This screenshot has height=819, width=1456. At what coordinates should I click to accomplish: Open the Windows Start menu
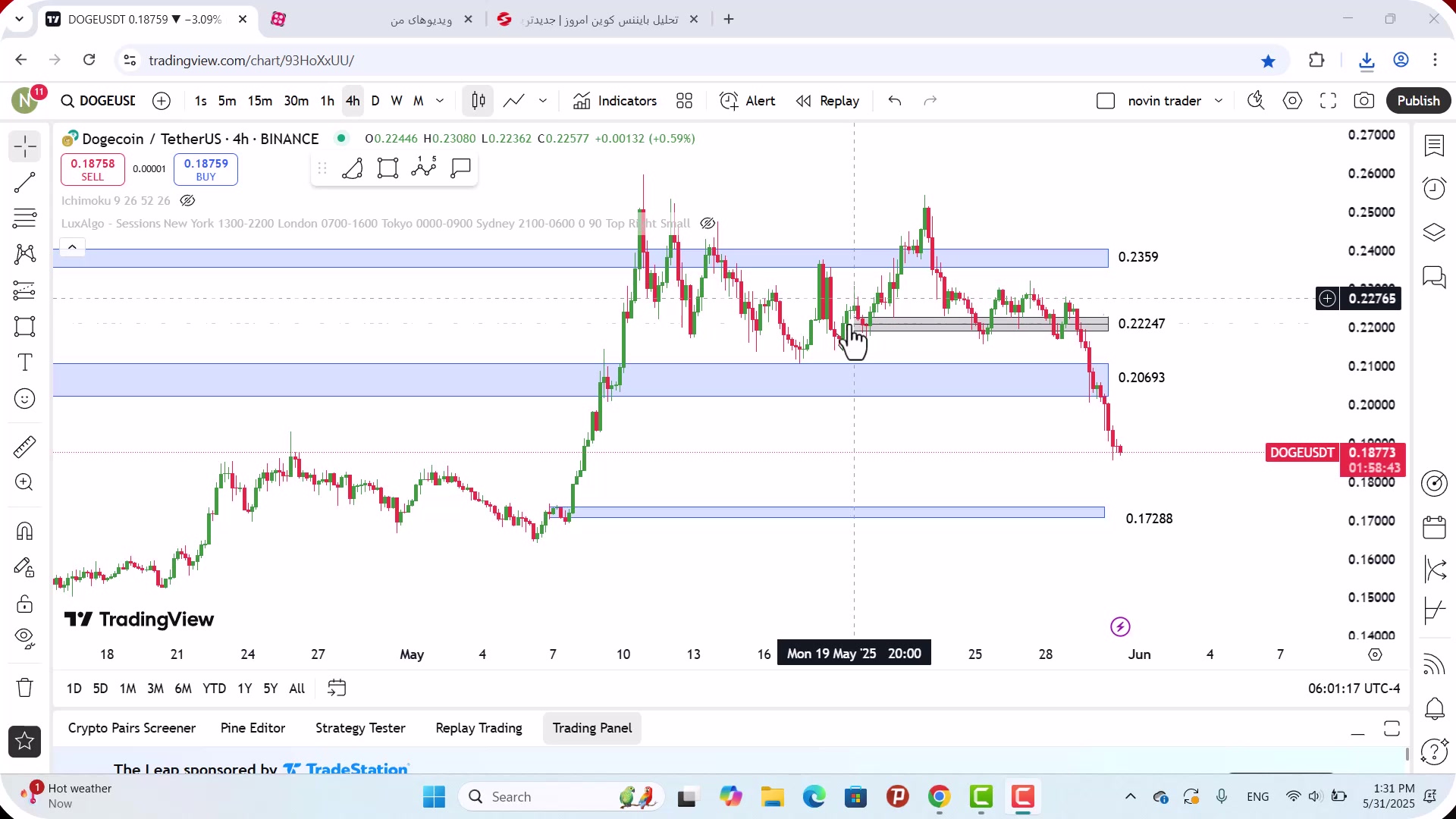[434, 796]
